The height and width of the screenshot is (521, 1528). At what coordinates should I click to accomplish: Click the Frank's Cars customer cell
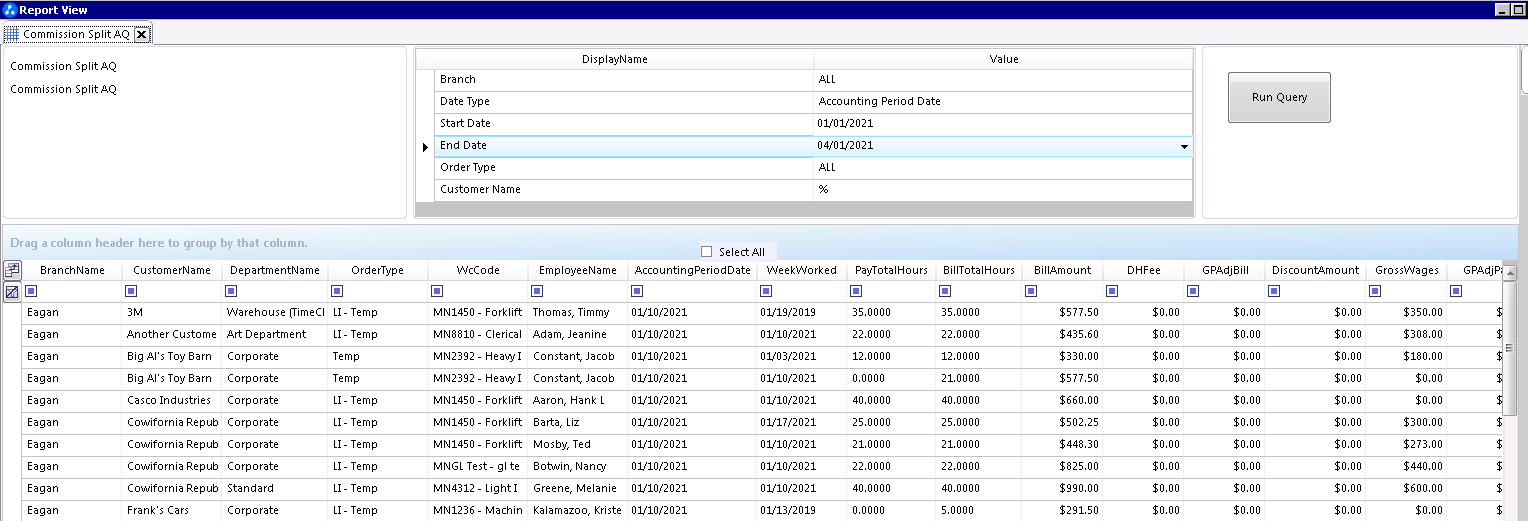click(x=172, y=510)
